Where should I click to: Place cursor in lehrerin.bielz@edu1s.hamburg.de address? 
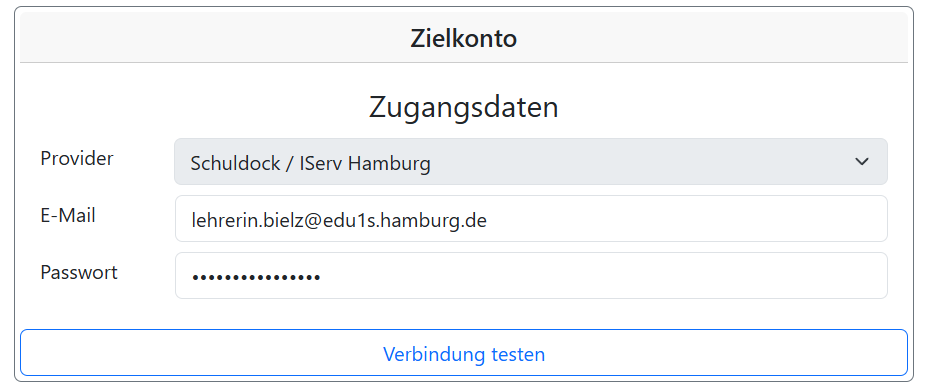(339, 220)
